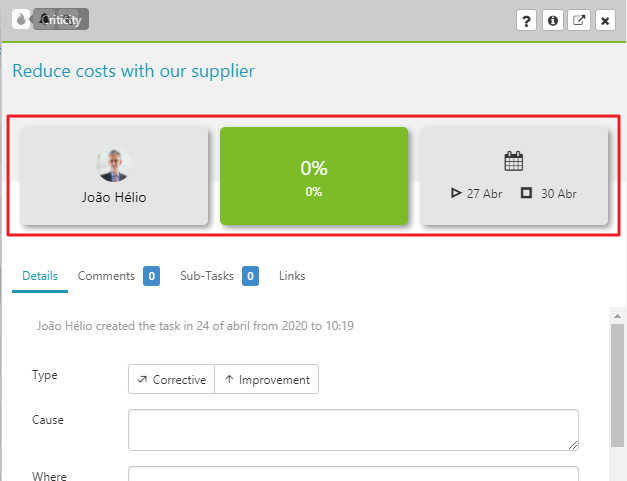Click the end date square icon
Image resolution: width=627 pixels, height=481 pixels.
pos(526,193)
